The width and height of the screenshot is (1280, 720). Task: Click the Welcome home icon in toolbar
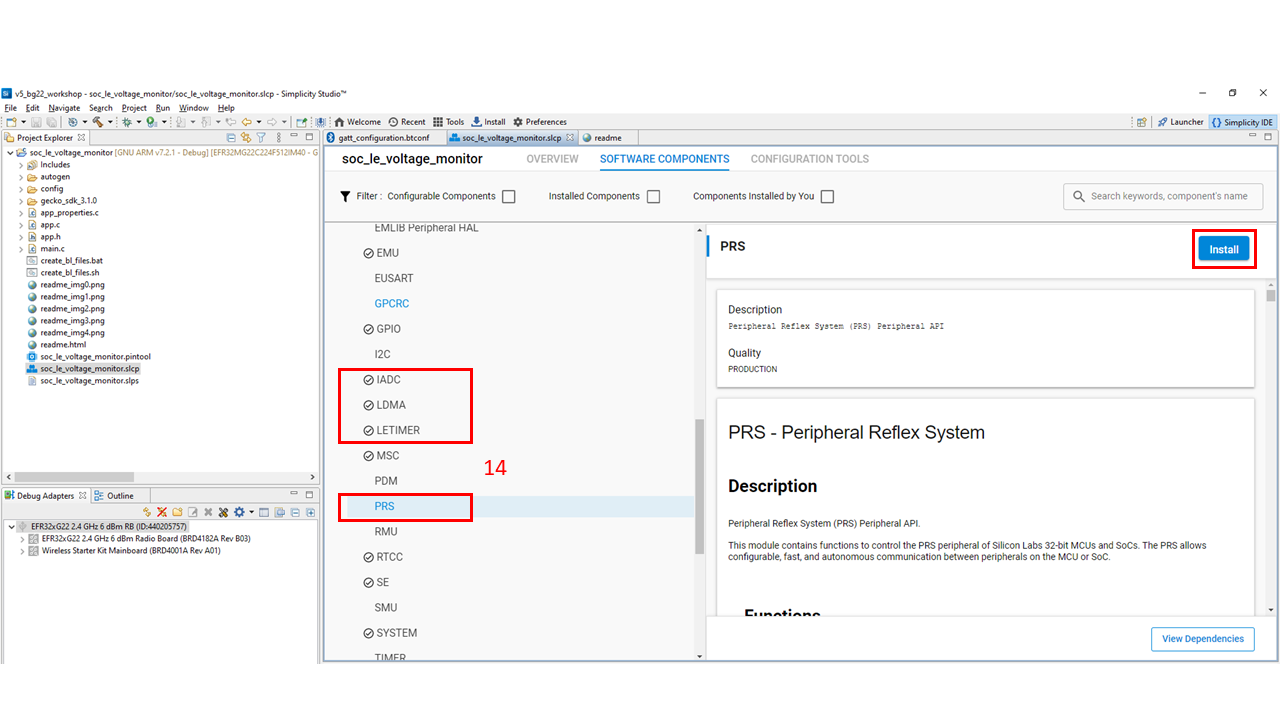click(x=339, y=122)
